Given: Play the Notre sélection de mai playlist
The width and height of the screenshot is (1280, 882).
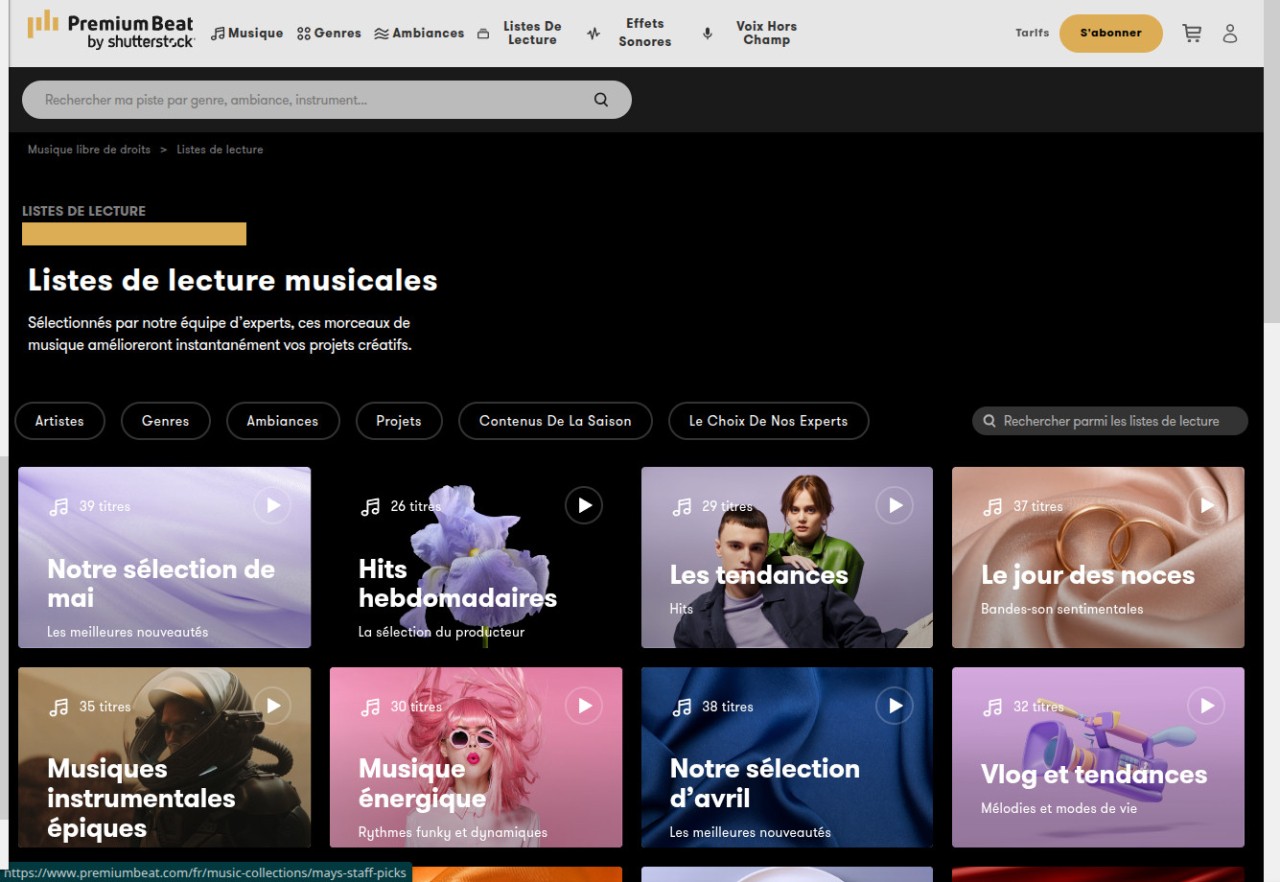Looking at the screenshot, I should click(x=272, y=506).
